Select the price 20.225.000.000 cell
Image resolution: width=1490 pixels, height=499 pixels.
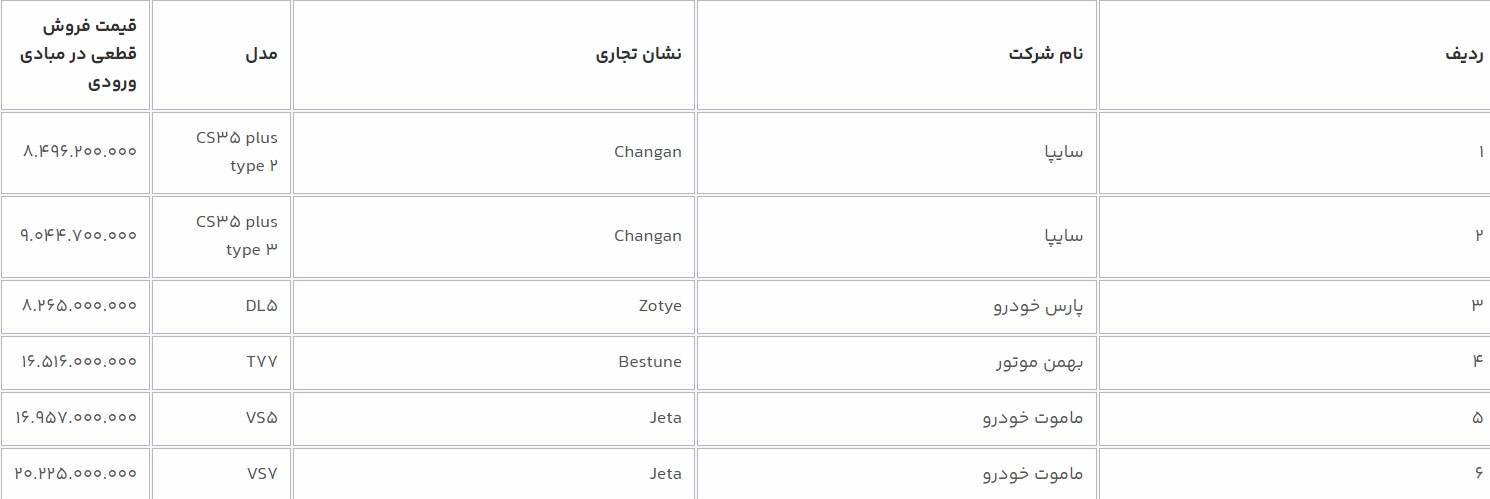[x=76, y=474]
